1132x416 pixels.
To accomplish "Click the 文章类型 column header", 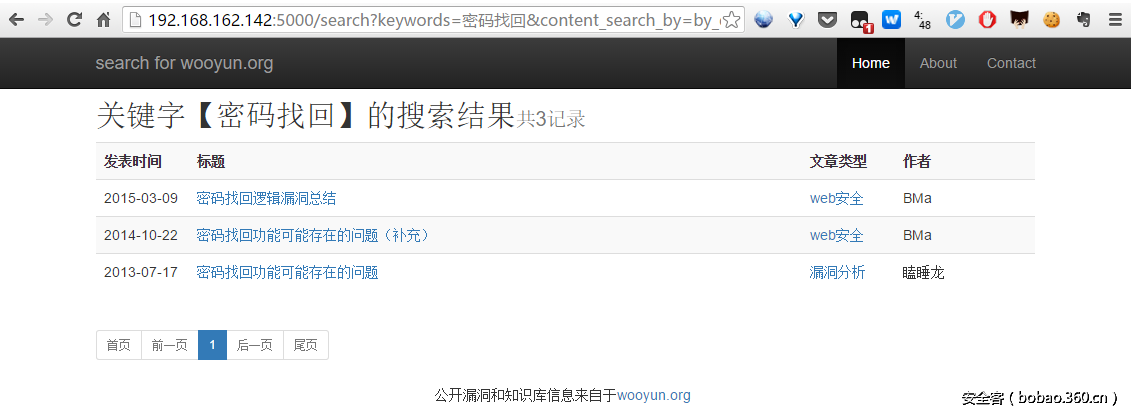I will 837,162.
